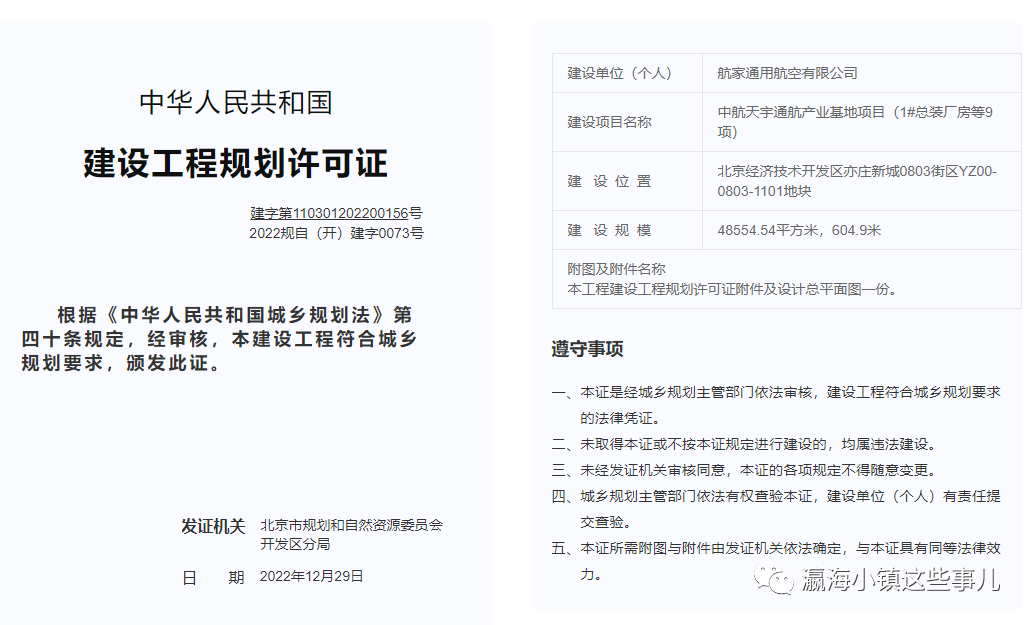Click the label 发证机关
1034x625 pixels.
213,526
